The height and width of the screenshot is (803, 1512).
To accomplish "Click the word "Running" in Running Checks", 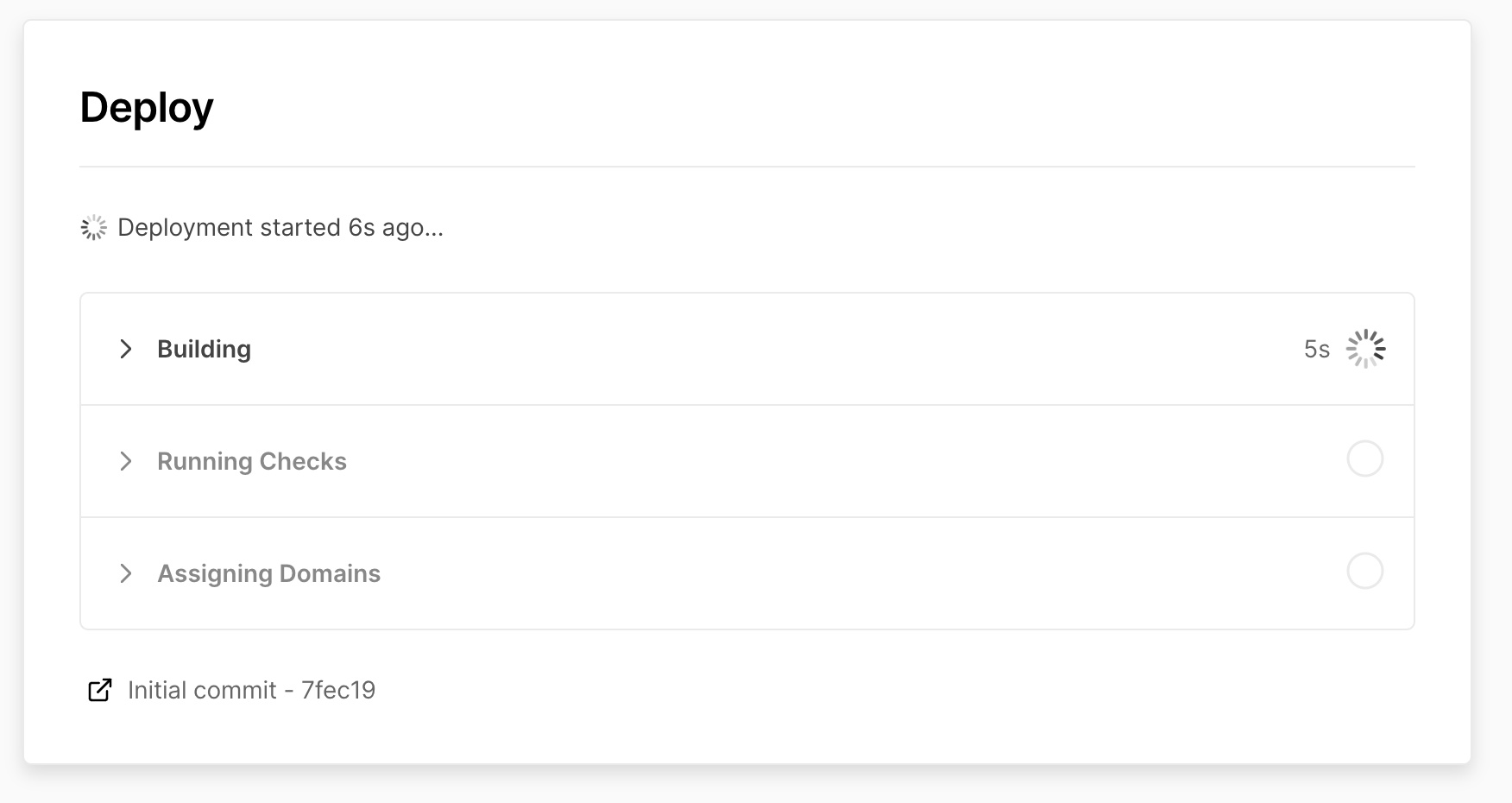I will coord(205,461).
